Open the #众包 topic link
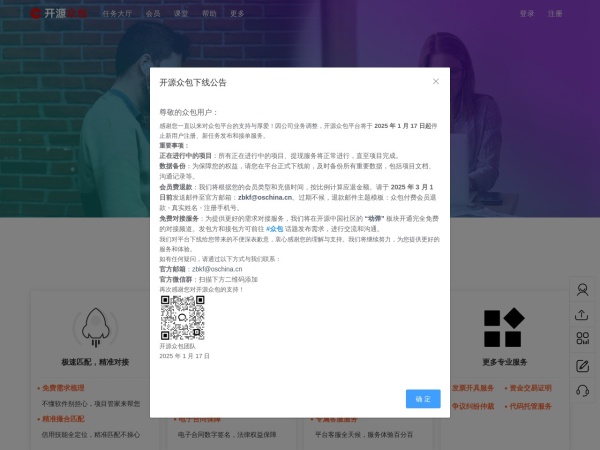This screenshot has height=450, width=600. coord(274,229)
